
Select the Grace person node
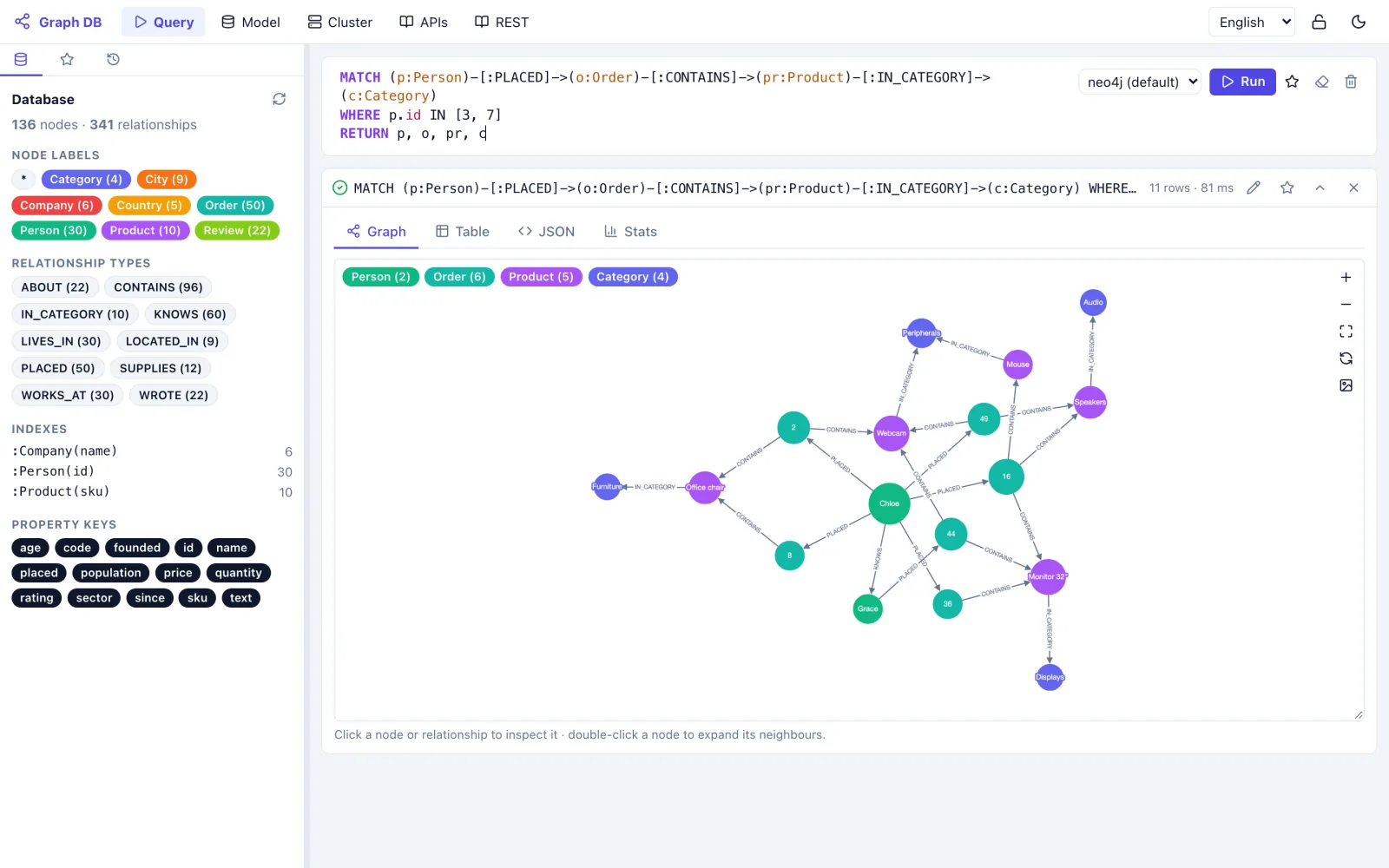[868, 608]
